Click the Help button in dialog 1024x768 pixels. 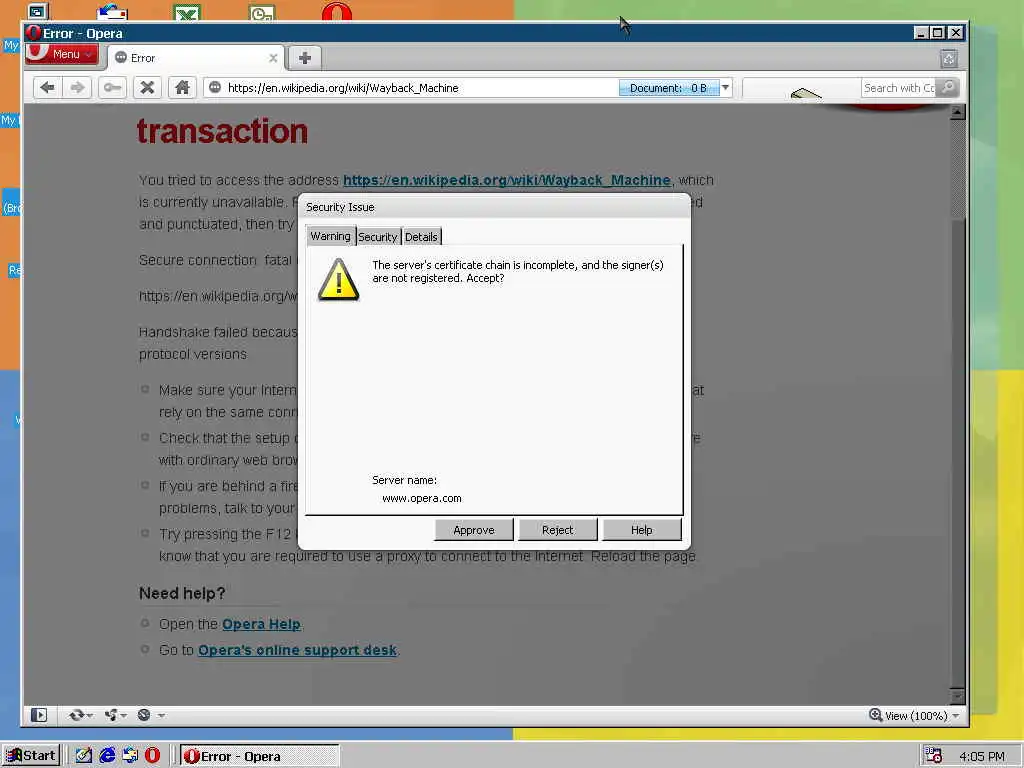641,530
